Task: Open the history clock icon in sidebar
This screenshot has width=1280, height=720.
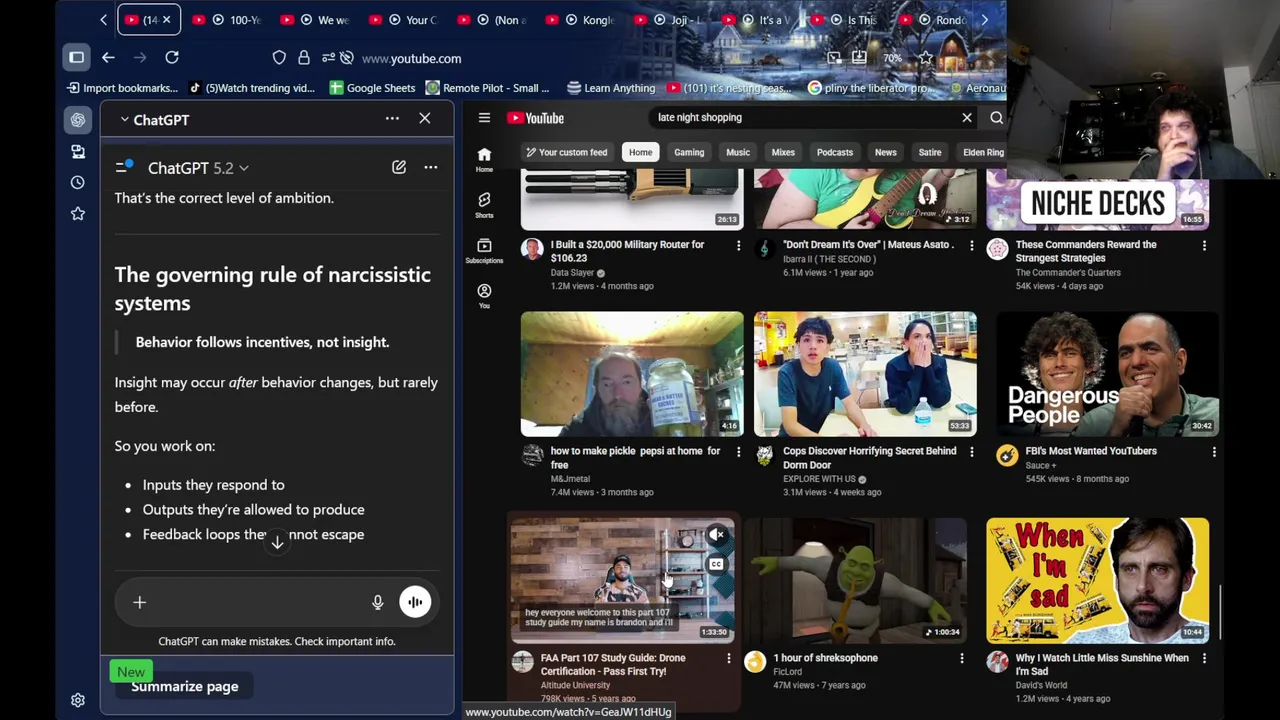Action: [x=78, y=183]
